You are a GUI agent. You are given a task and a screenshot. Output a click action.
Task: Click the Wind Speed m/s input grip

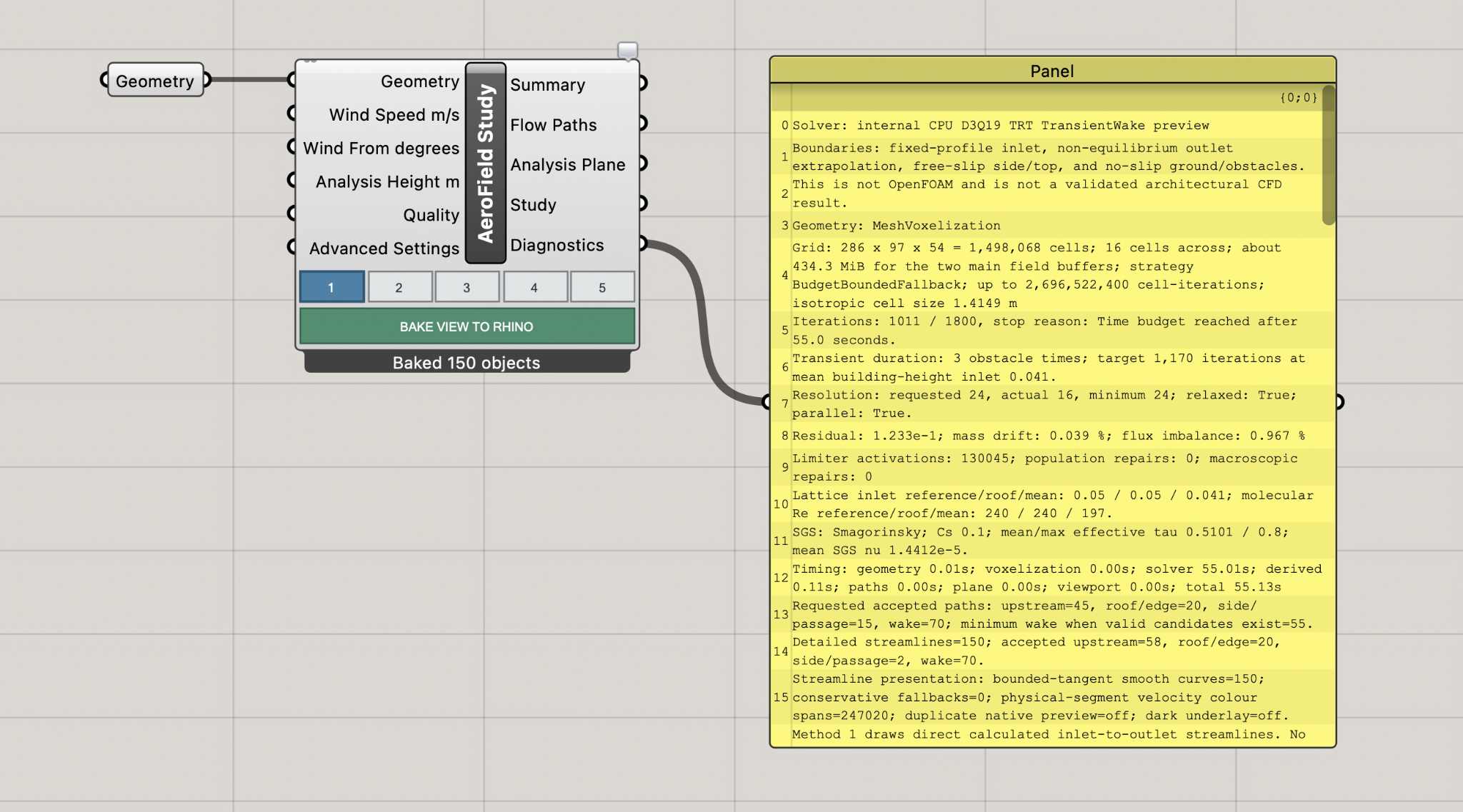(291, 113)
